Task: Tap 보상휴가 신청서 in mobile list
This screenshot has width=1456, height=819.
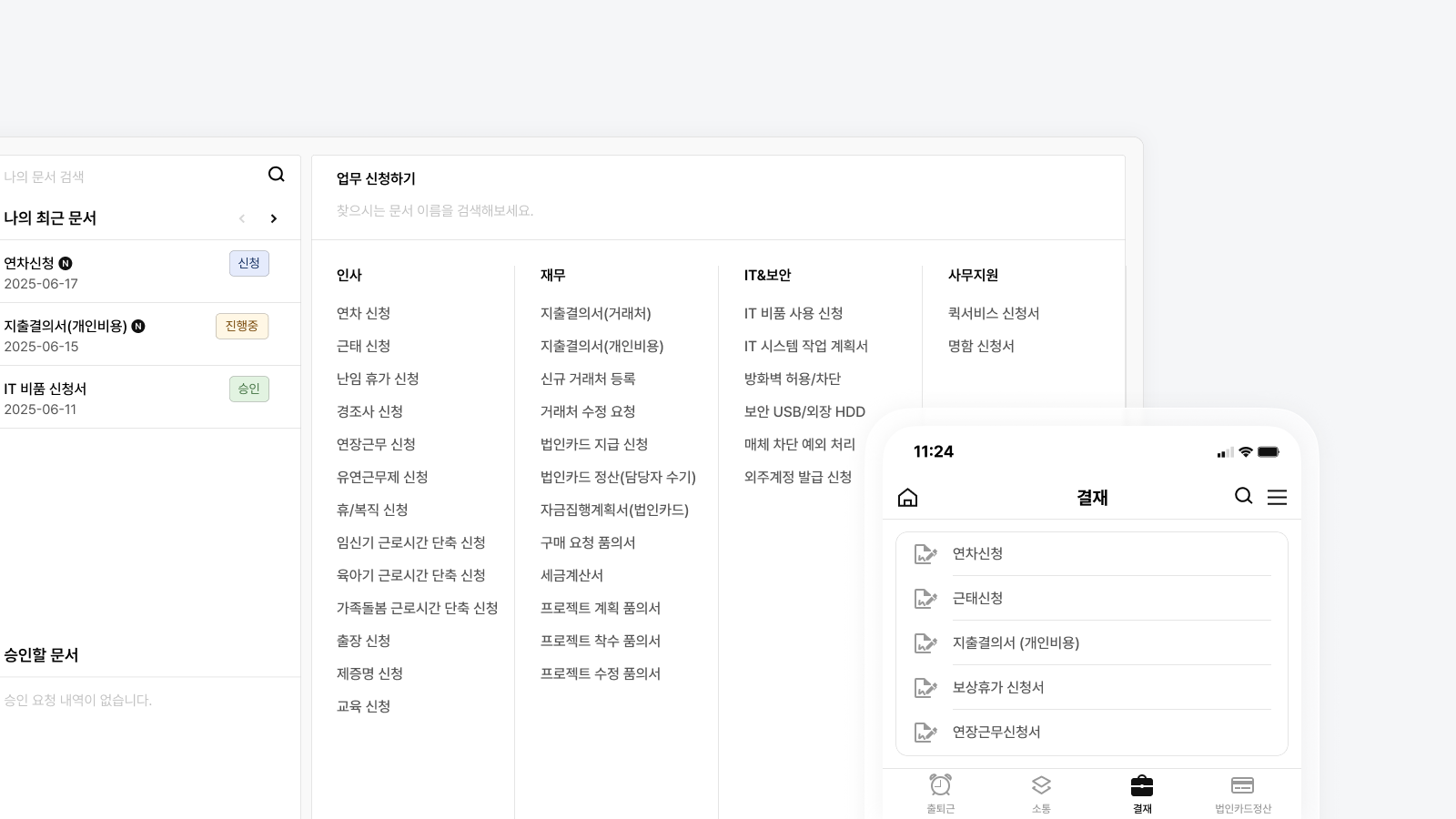Action: point(998,687)
